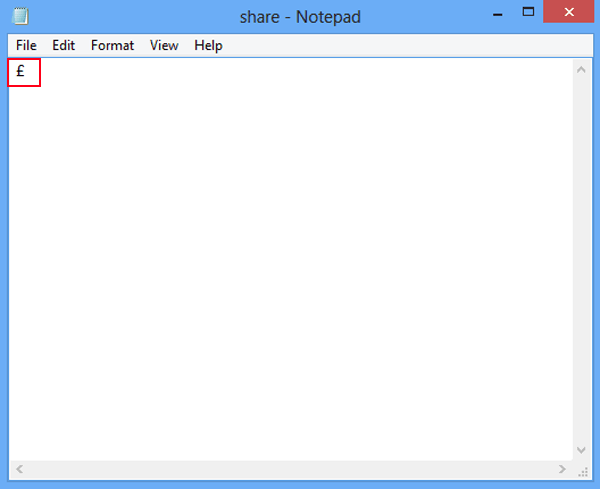Minimize the Notepad window

pos(497,15)
